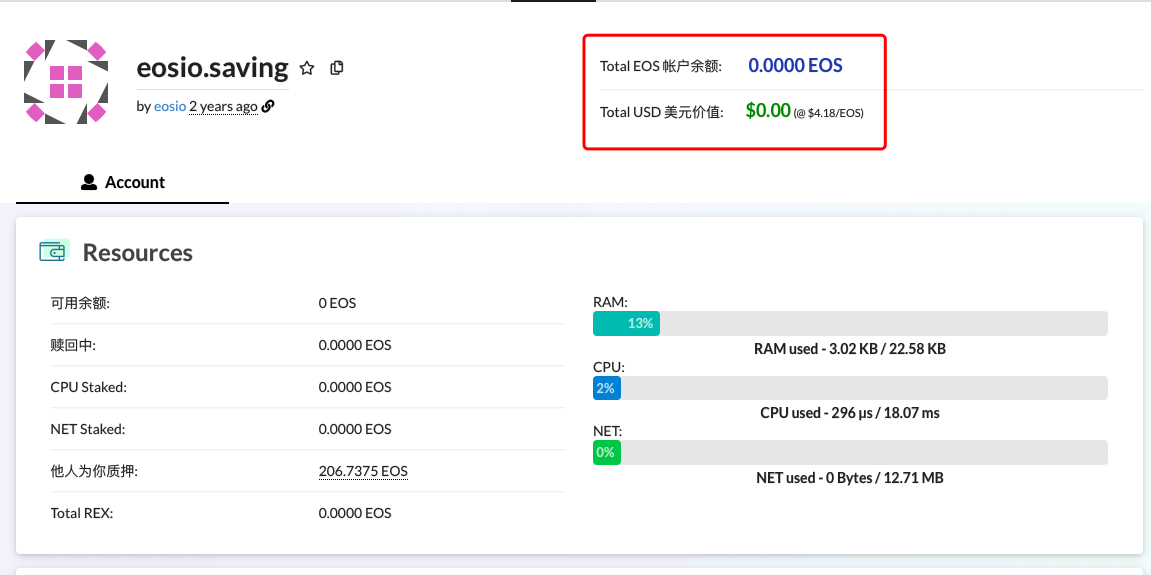This screenshot has width=1151, height=575.
Task: Copy account name with the copy icon
Action: 336,68
